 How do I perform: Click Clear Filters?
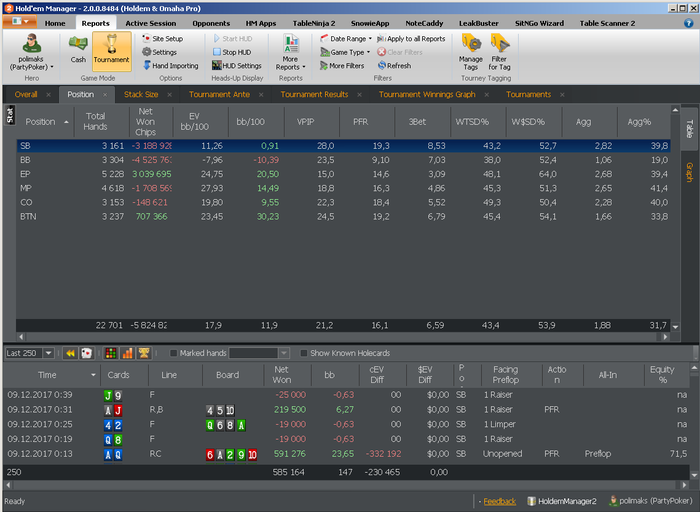[400, 52]
